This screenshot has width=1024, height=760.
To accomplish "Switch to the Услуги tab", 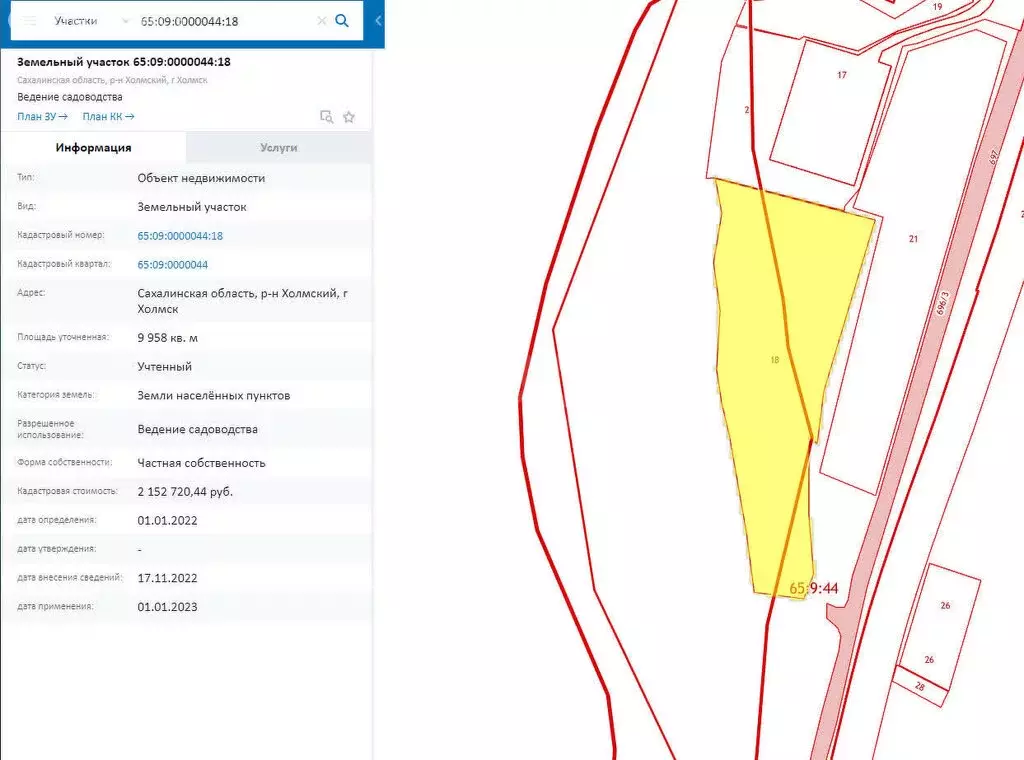I will tap(279, 147).
